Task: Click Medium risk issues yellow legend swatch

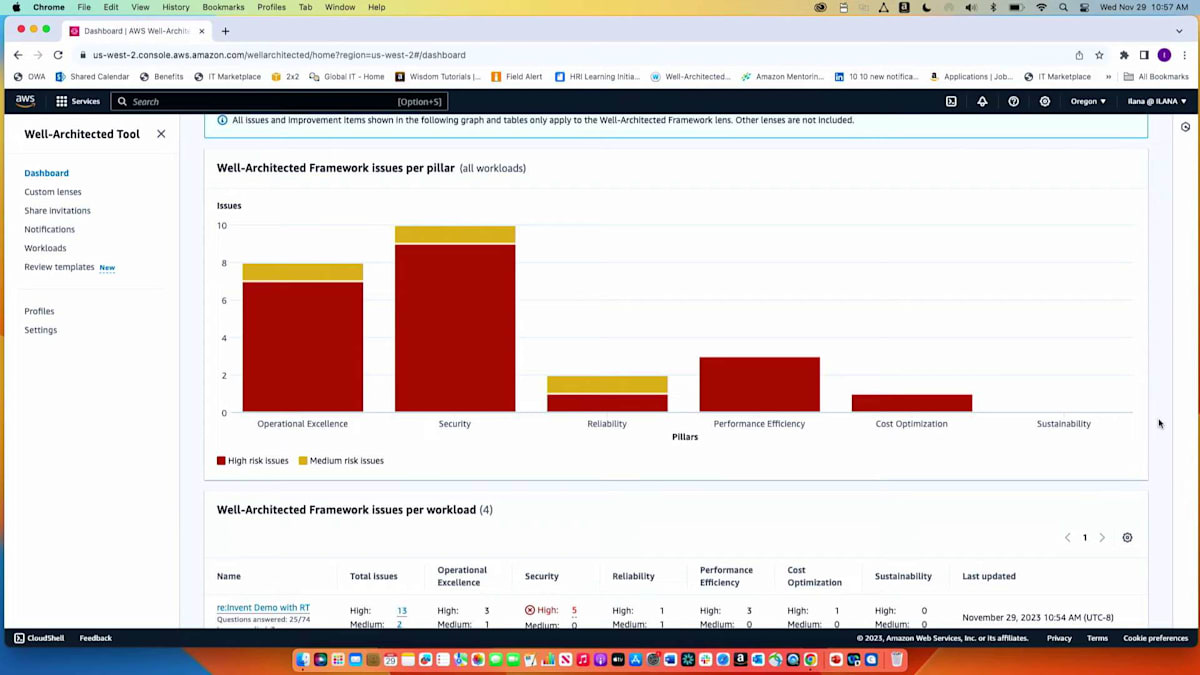Action: [x=303, y=461]
